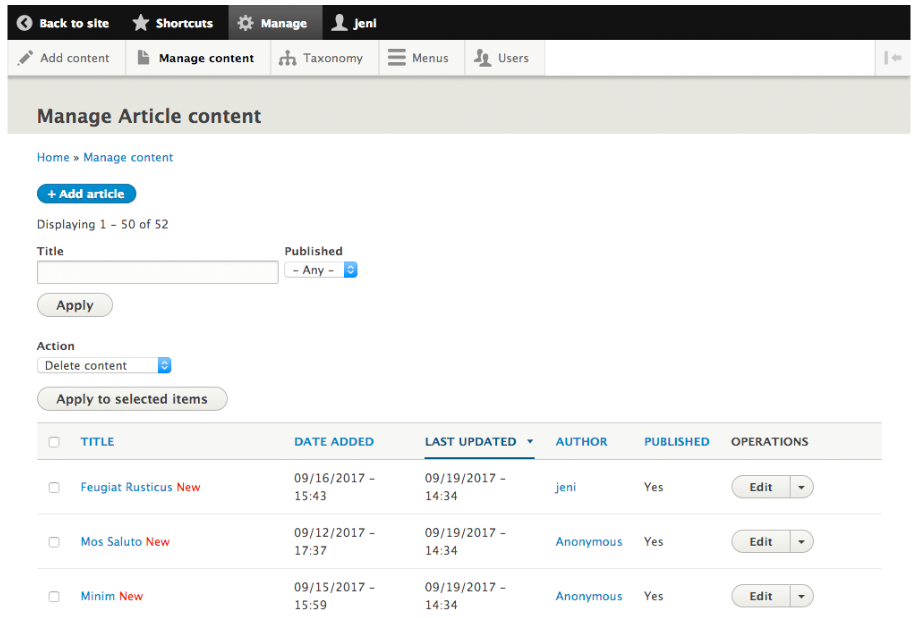Click the Apply filter button
Viewport: 913px width, 618px height.
(x=75, y=305)
